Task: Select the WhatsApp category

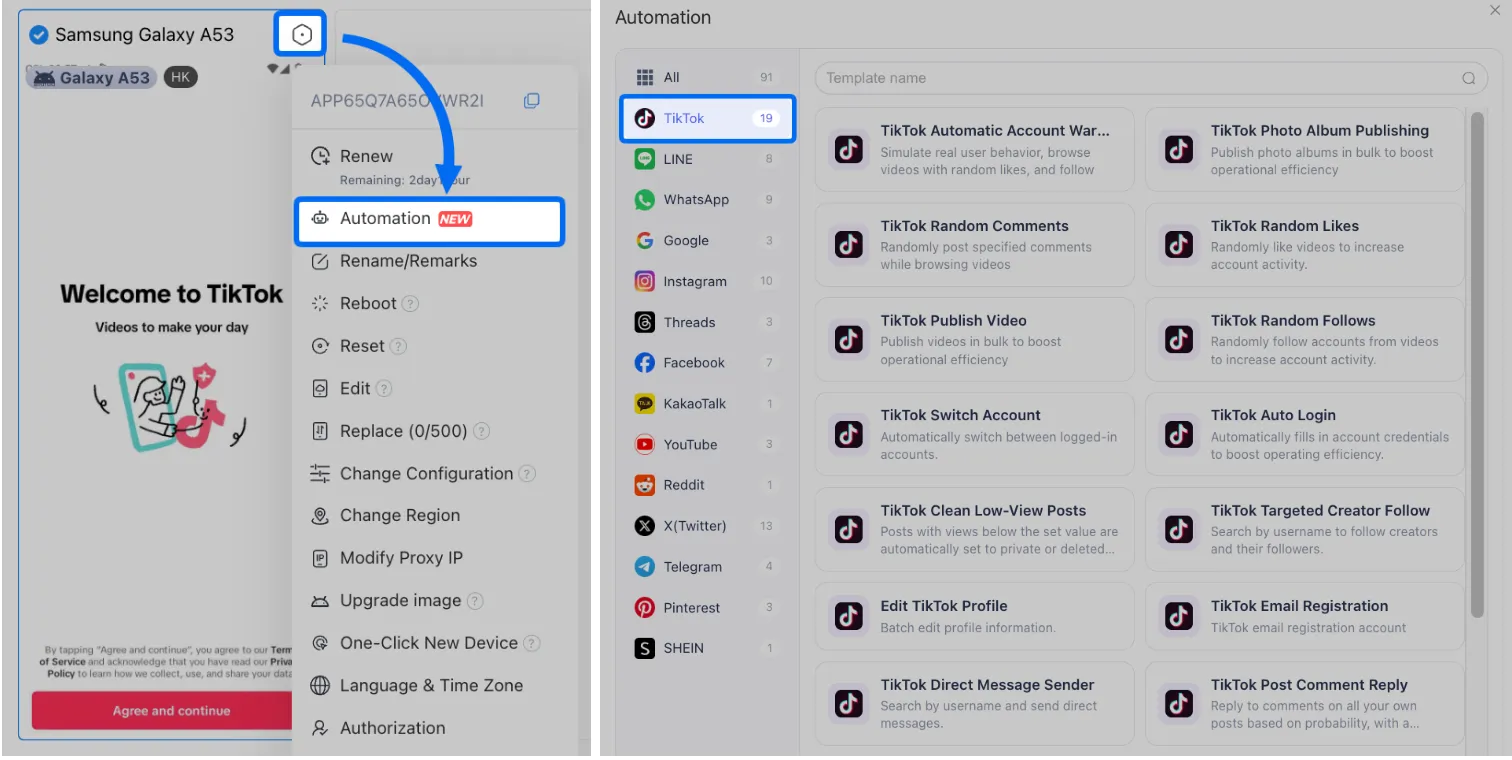Action: tap(706, 199)
